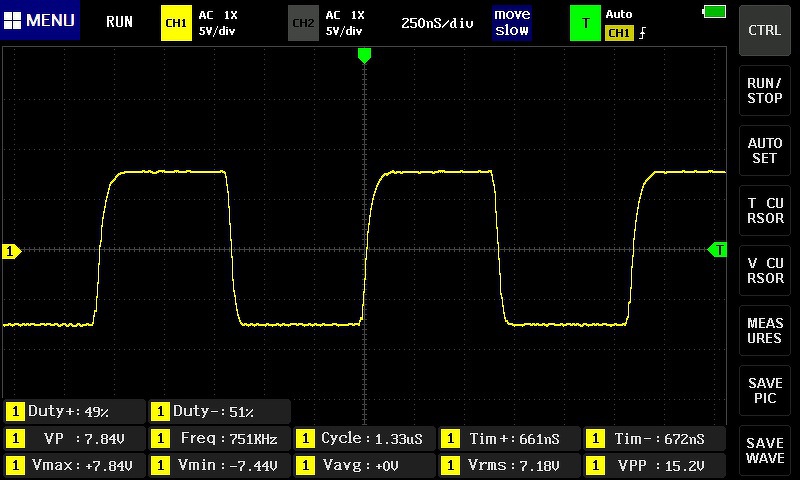The height and width of the screenshot is (480, 800).
Task: Open the MENU button
Action: [x=40, y=20]
